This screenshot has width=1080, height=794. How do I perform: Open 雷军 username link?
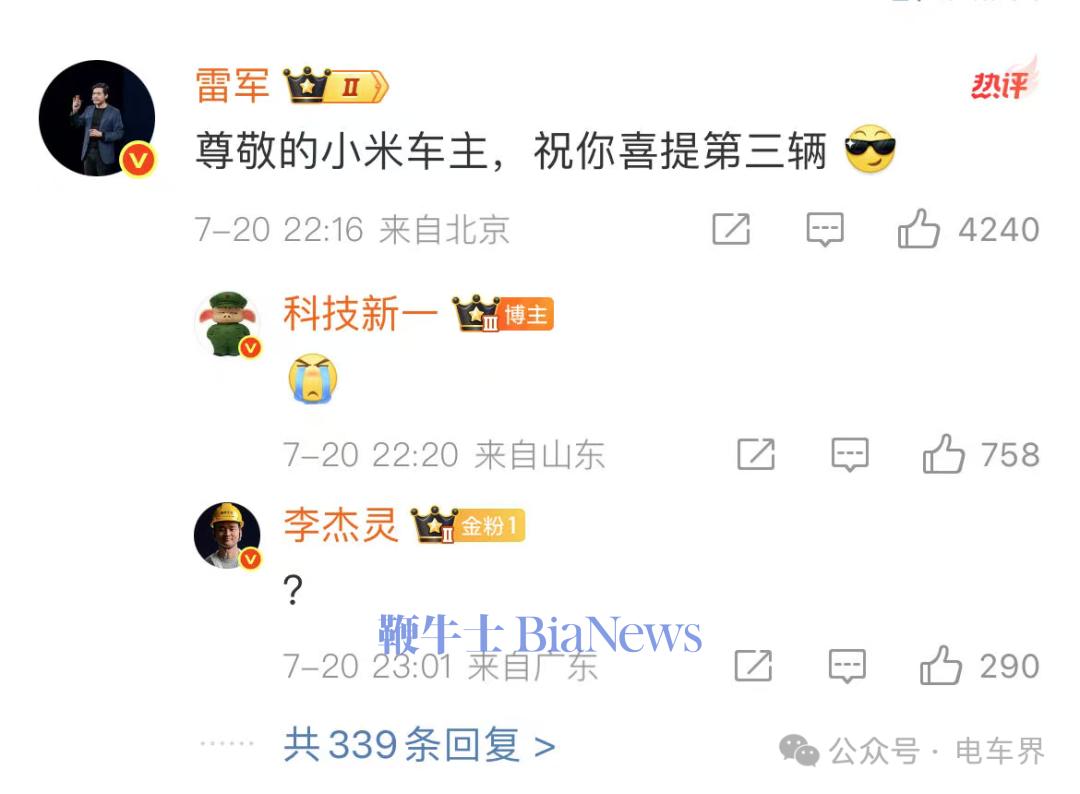coord(232,86)
